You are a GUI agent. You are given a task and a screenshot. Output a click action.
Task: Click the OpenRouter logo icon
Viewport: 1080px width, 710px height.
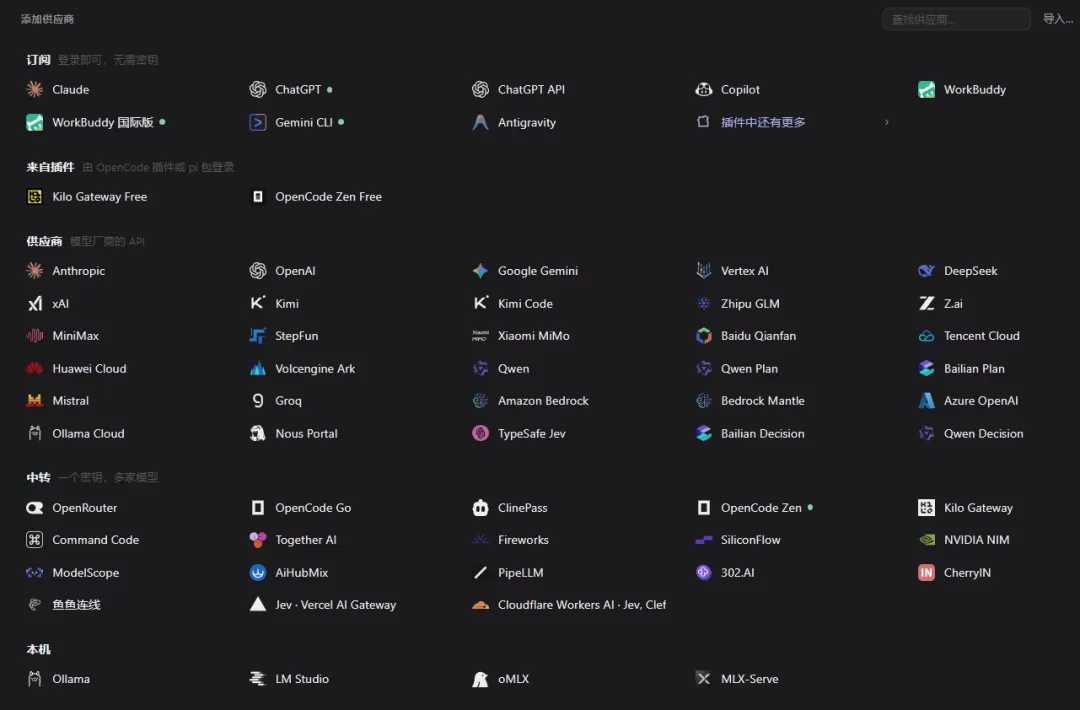coord(34,508)
